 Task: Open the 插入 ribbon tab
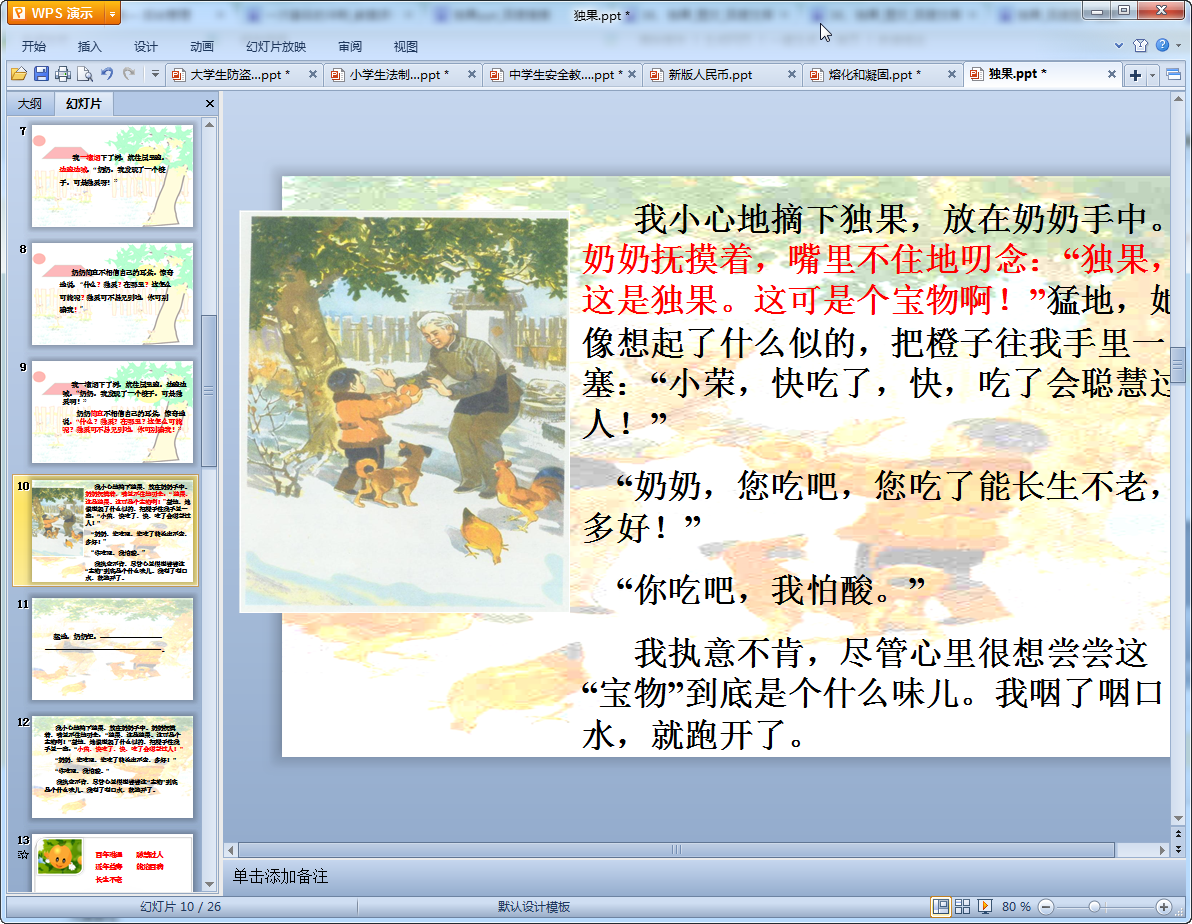point(89,46)
